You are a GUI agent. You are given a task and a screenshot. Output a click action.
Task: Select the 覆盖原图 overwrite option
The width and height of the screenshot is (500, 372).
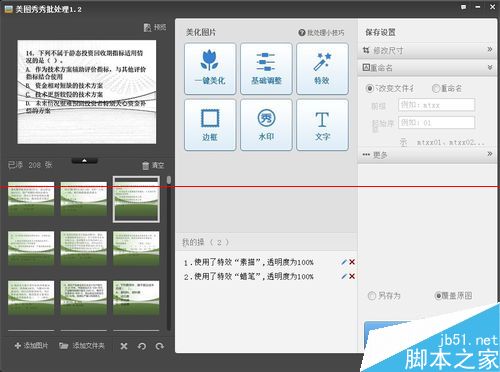pyautogui.click(x=439, y=296)
